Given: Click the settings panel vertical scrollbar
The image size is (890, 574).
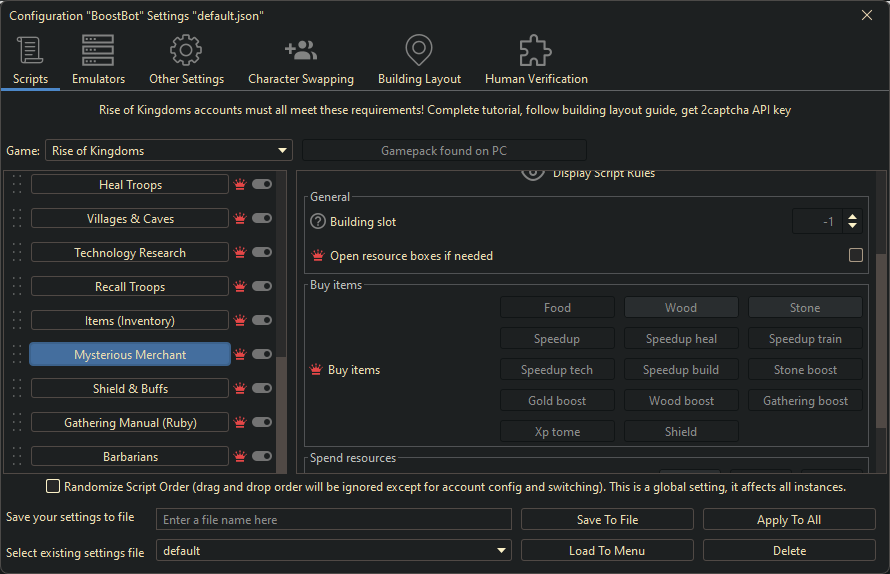Looking at the screenshot, I should [880, 341].
